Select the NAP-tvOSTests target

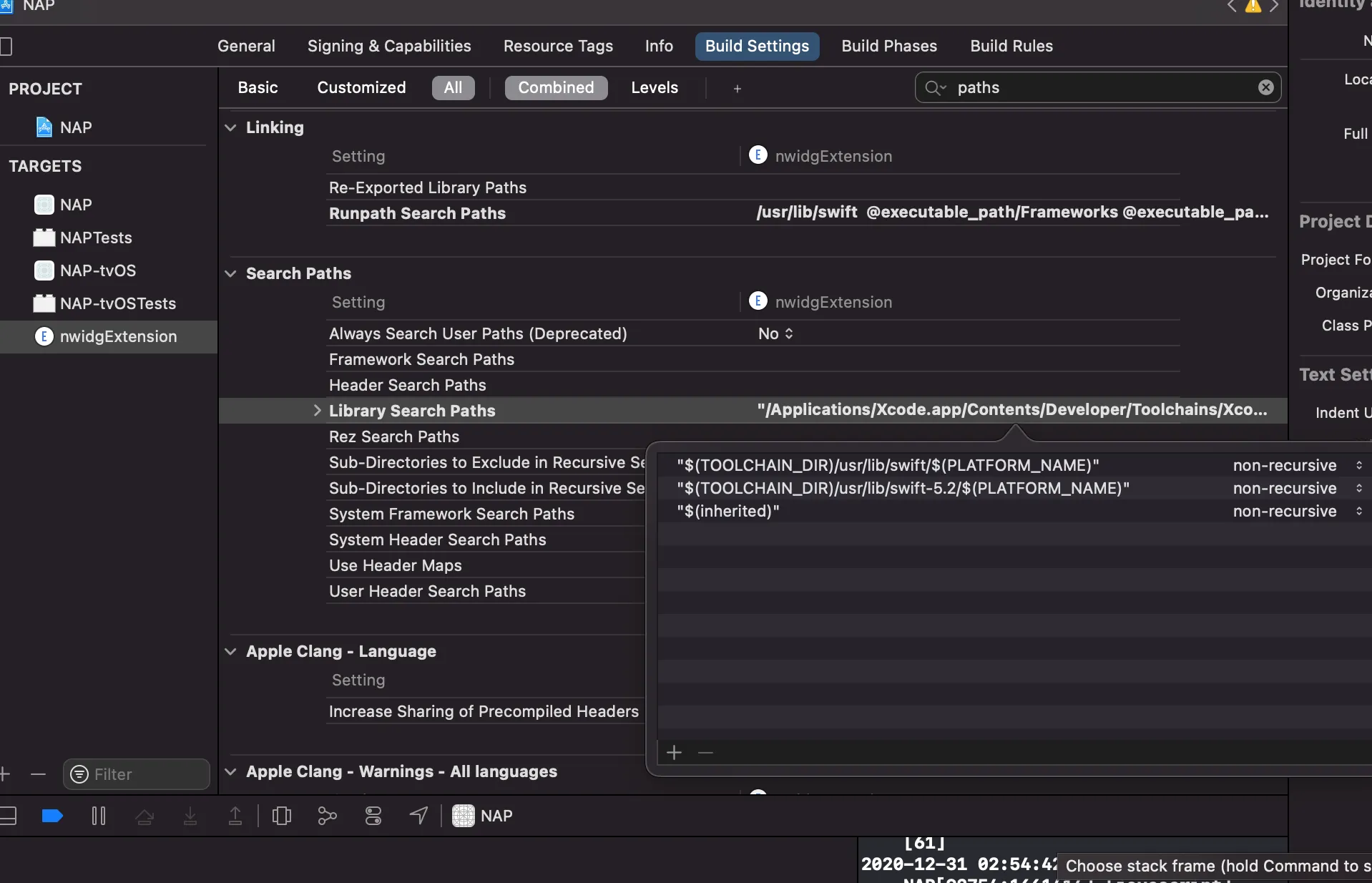pos(105,303)
